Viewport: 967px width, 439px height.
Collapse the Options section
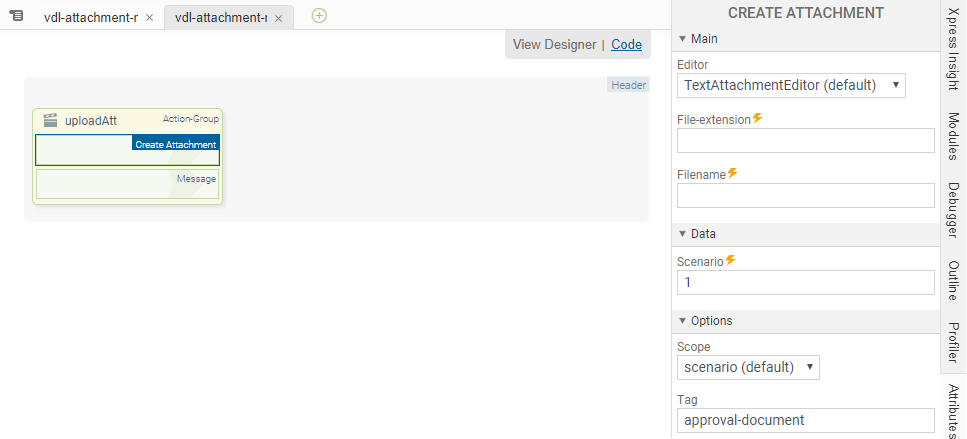point(683,321)
